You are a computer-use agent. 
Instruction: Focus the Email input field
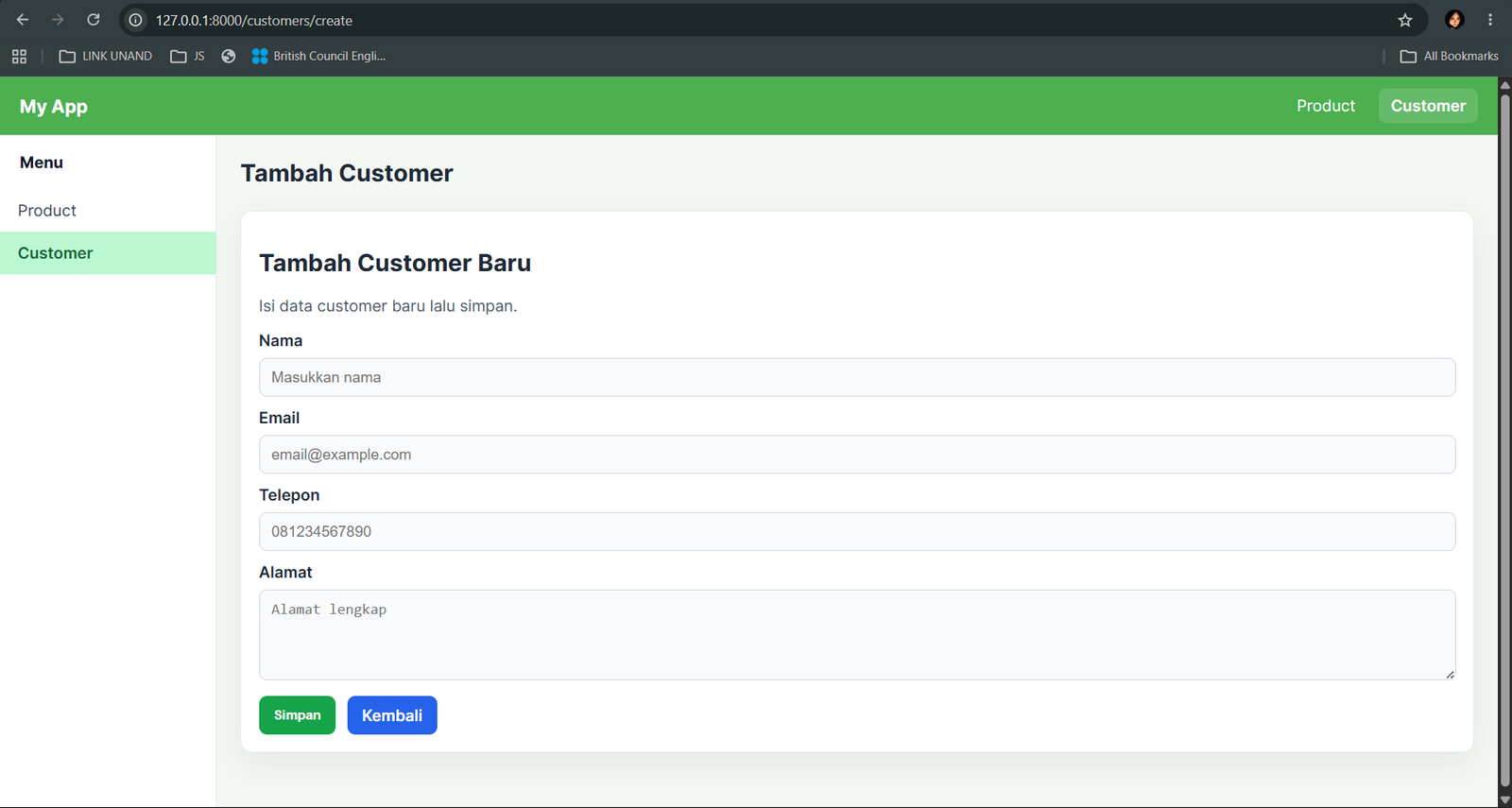pyautogui.click(x=857, y=455)
